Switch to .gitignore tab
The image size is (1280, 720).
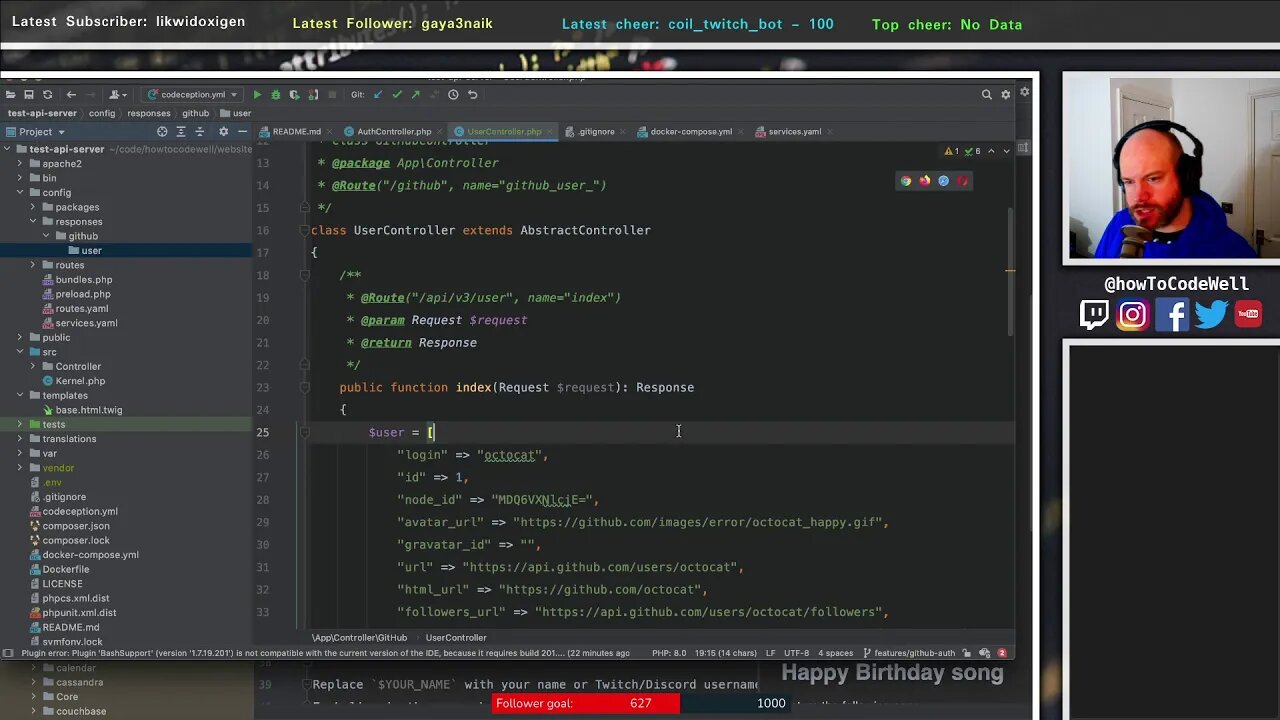coord(596,131)
